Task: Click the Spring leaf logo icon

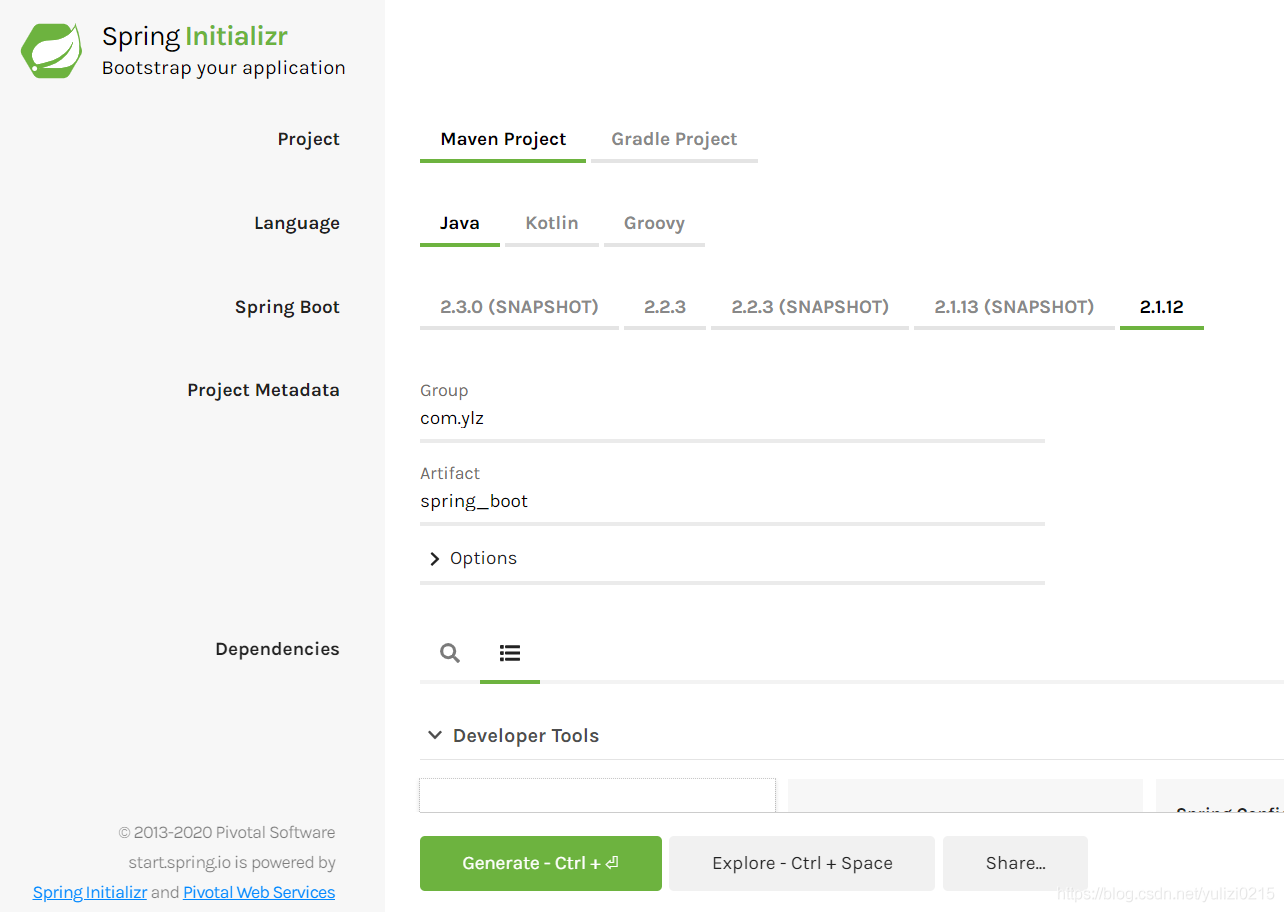Action: click(x=52, y=51)
